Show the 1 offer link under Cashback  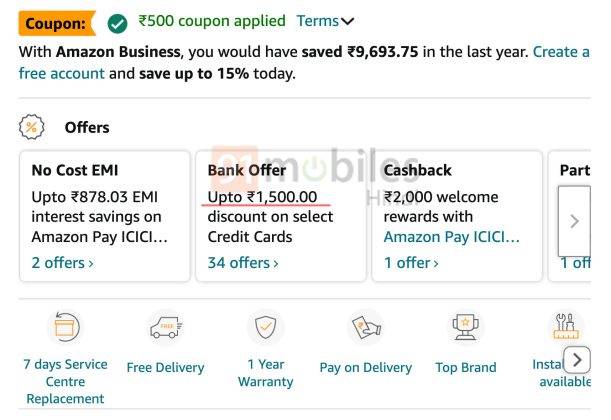pyautogui.click(x=411, y=263)
